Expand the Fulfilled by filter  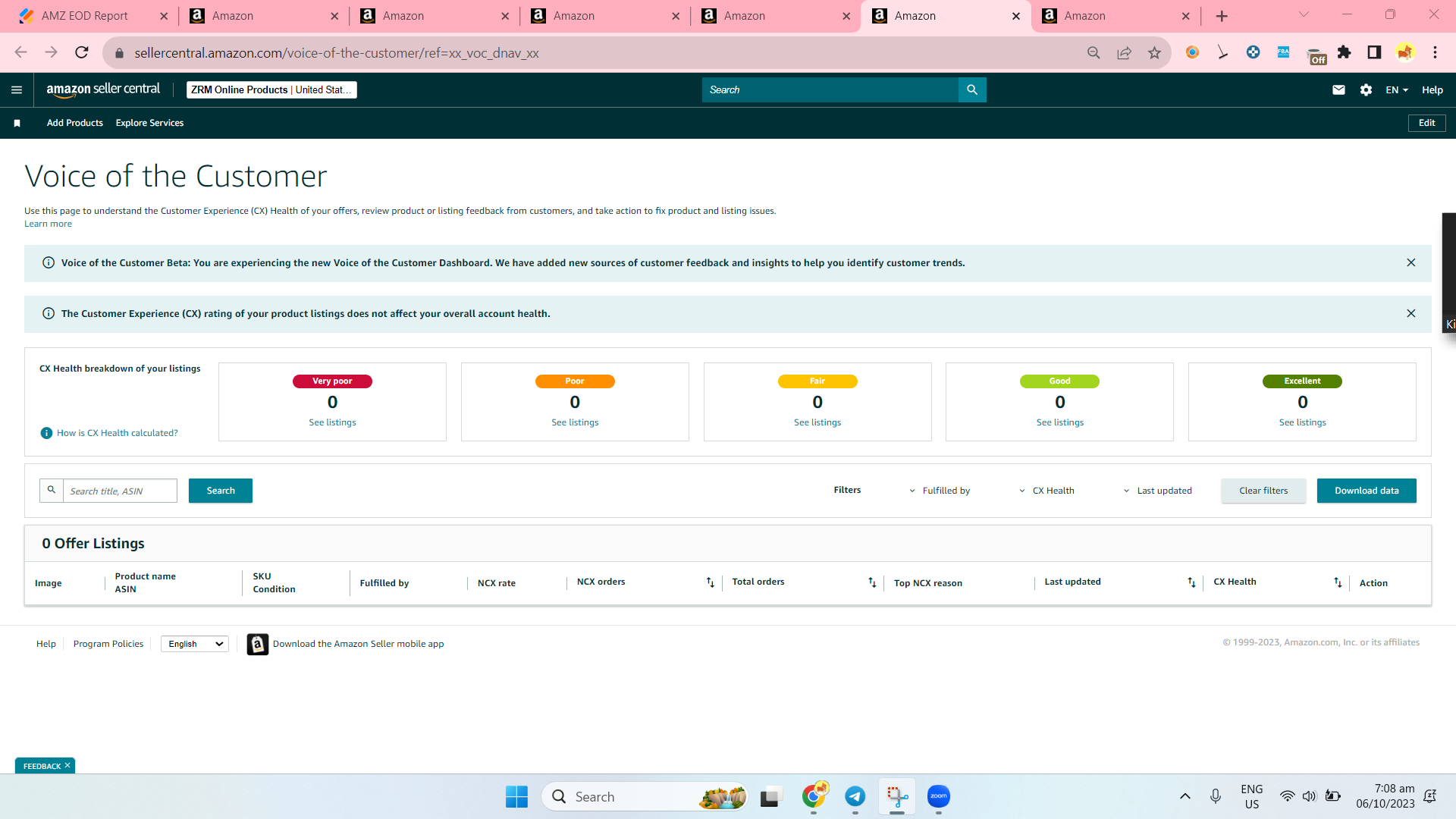940,491
